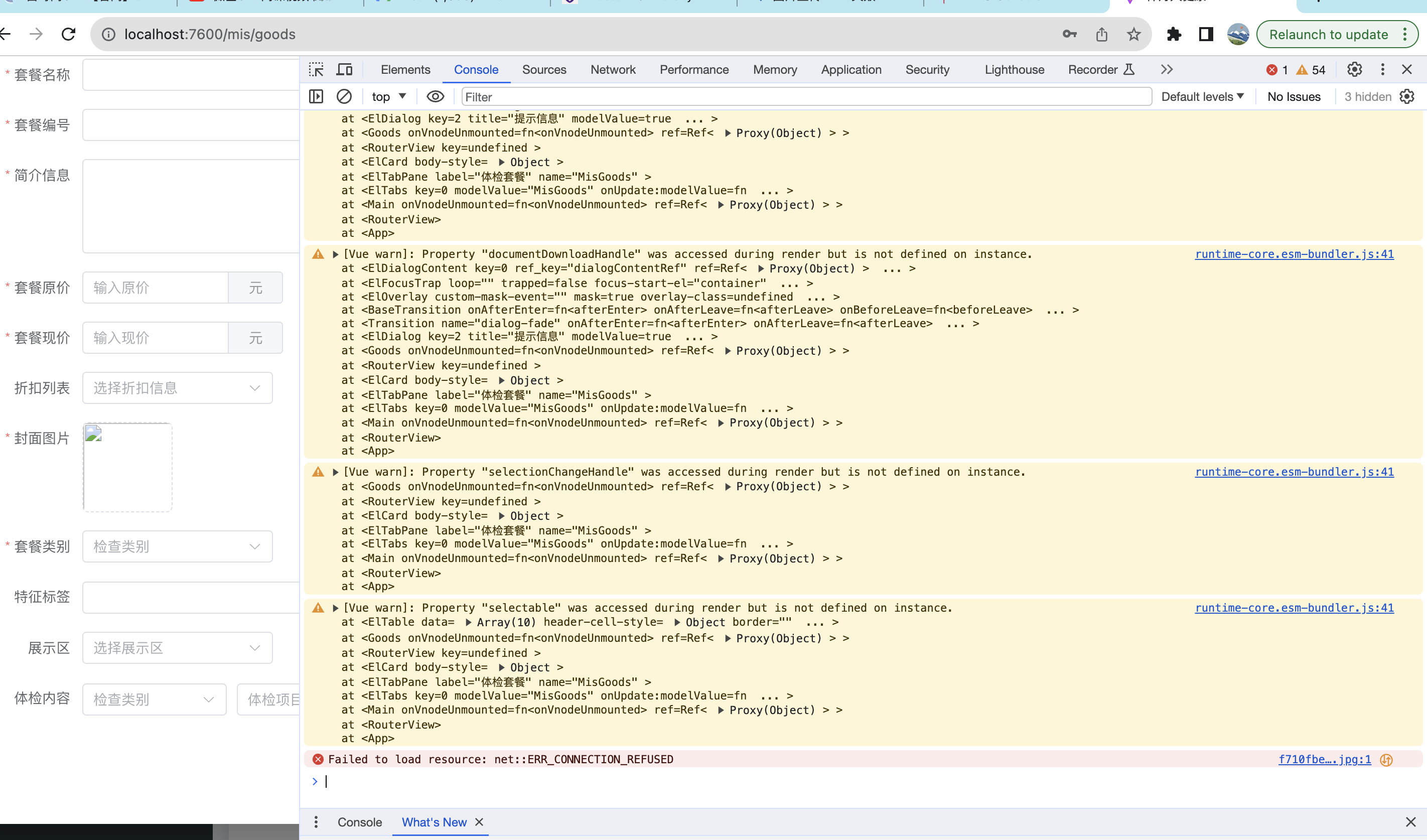Image resolution: width=1427 pixels, height=840 pixels.
Task: Click the 特征标签 input field
Action: (191, 598)
